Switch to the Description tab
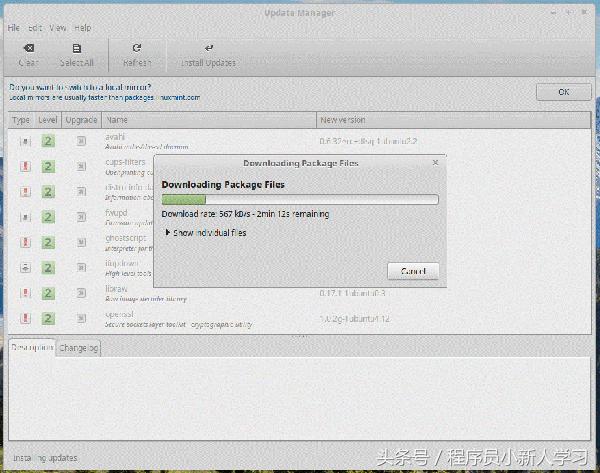The image size is (600, 473). [x=32, y=347]
